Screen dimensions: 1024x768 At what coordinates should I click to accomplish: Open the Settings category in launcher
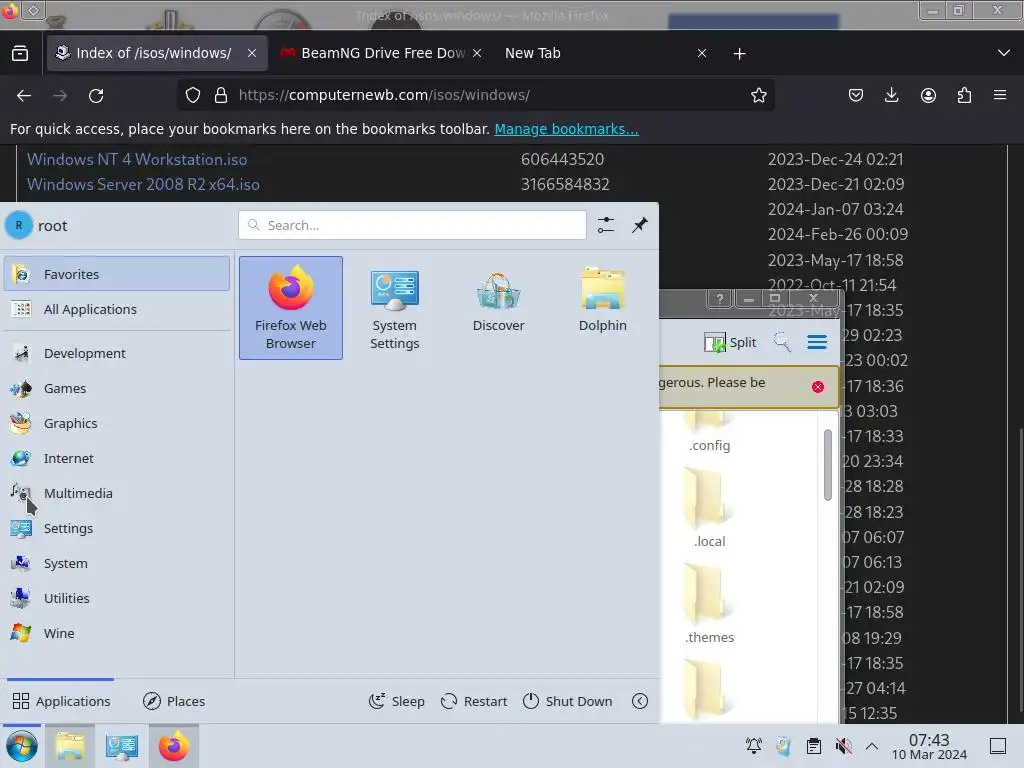pyautogui.click(x=117, y=528)
